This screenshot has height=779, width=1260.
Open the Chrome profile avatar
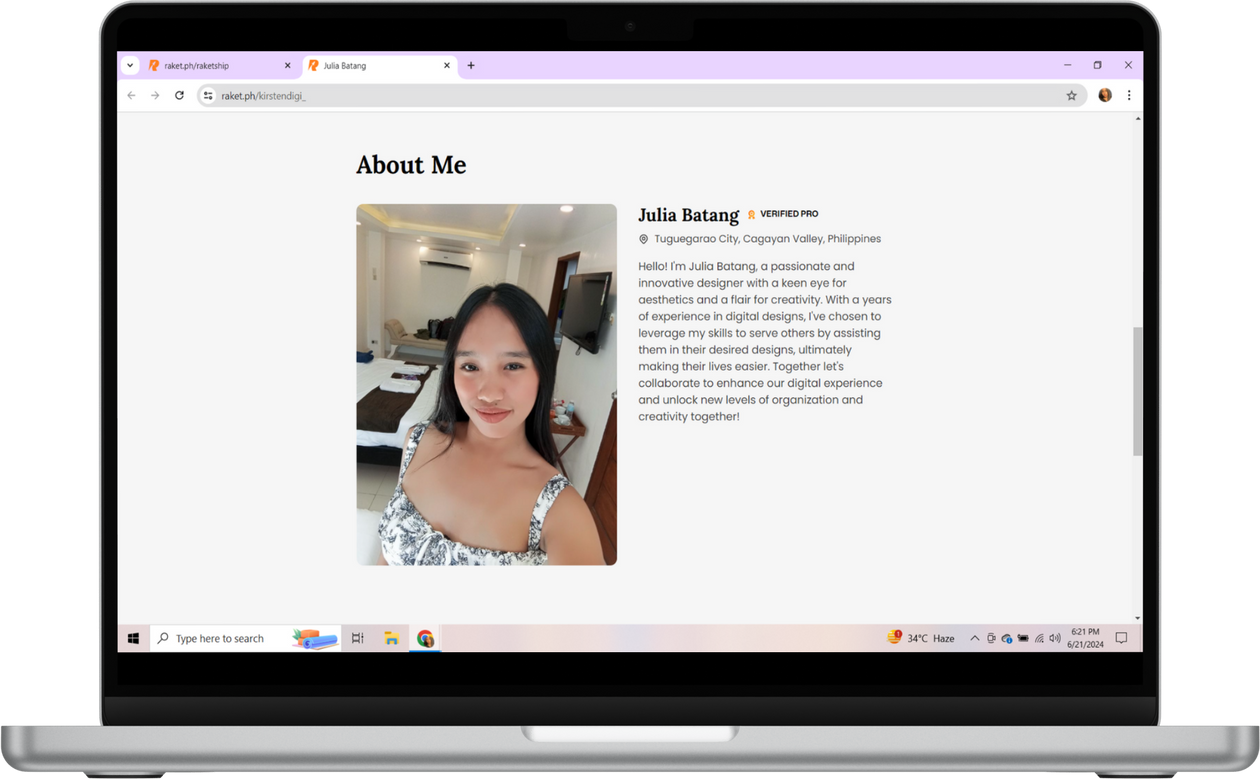pyautogui.click(x=1105, y=95)
